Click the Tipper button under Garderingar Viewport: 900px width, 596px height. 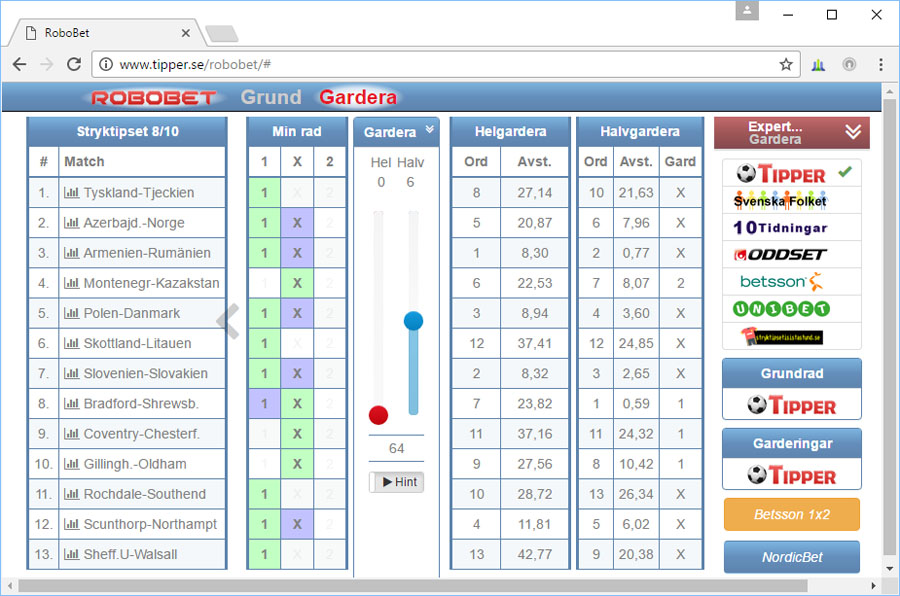(x=792, y=475)
